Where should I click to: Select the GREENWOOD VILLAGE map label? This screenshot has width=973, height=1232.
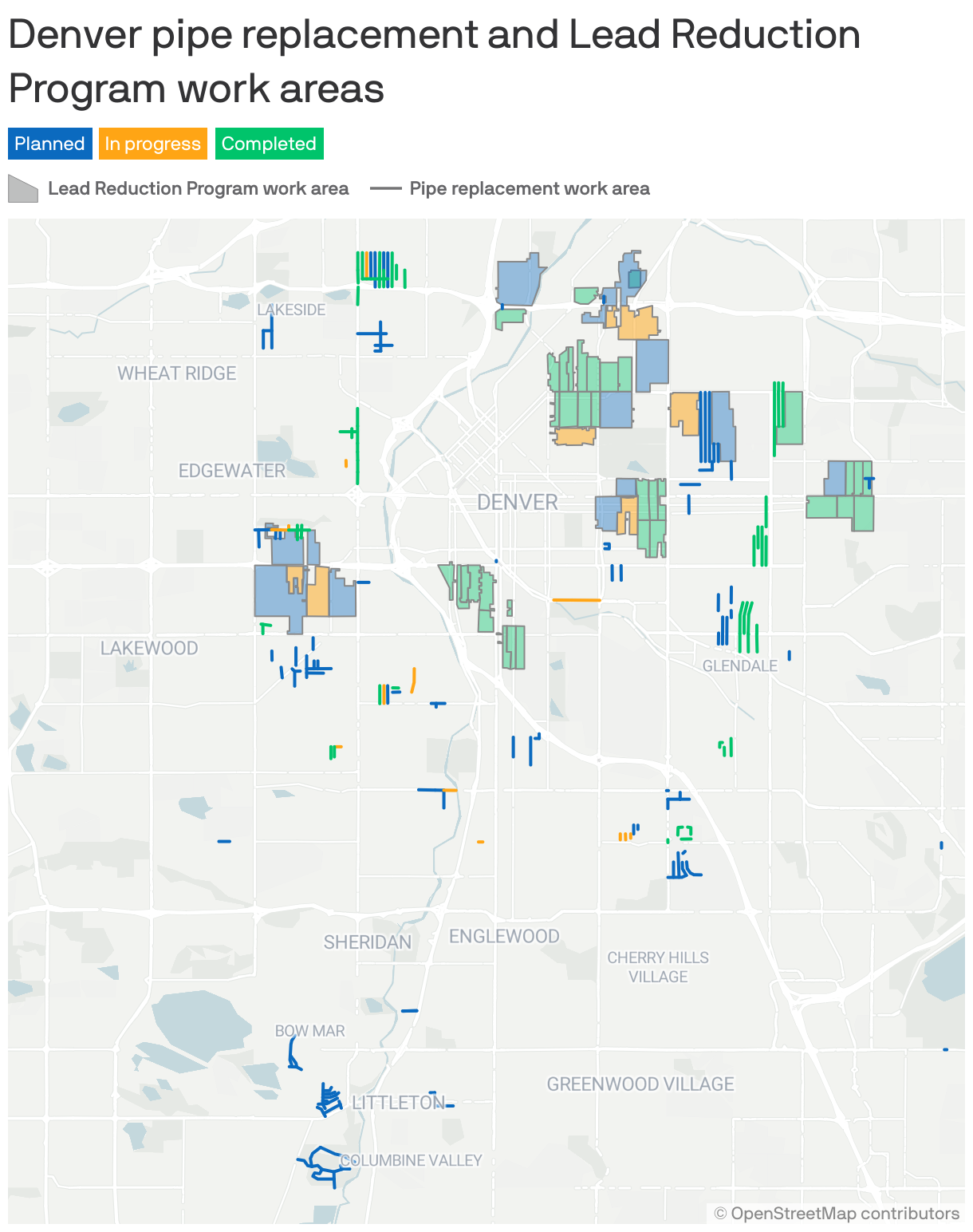[640, 1084]
